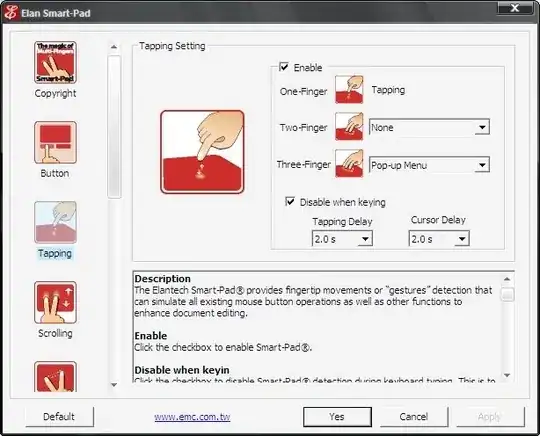Image resolution: width=540 pixels, height=436 pixels.
Task: Select the Copyright label in sidebar
Action: click(x=55, y=93)
